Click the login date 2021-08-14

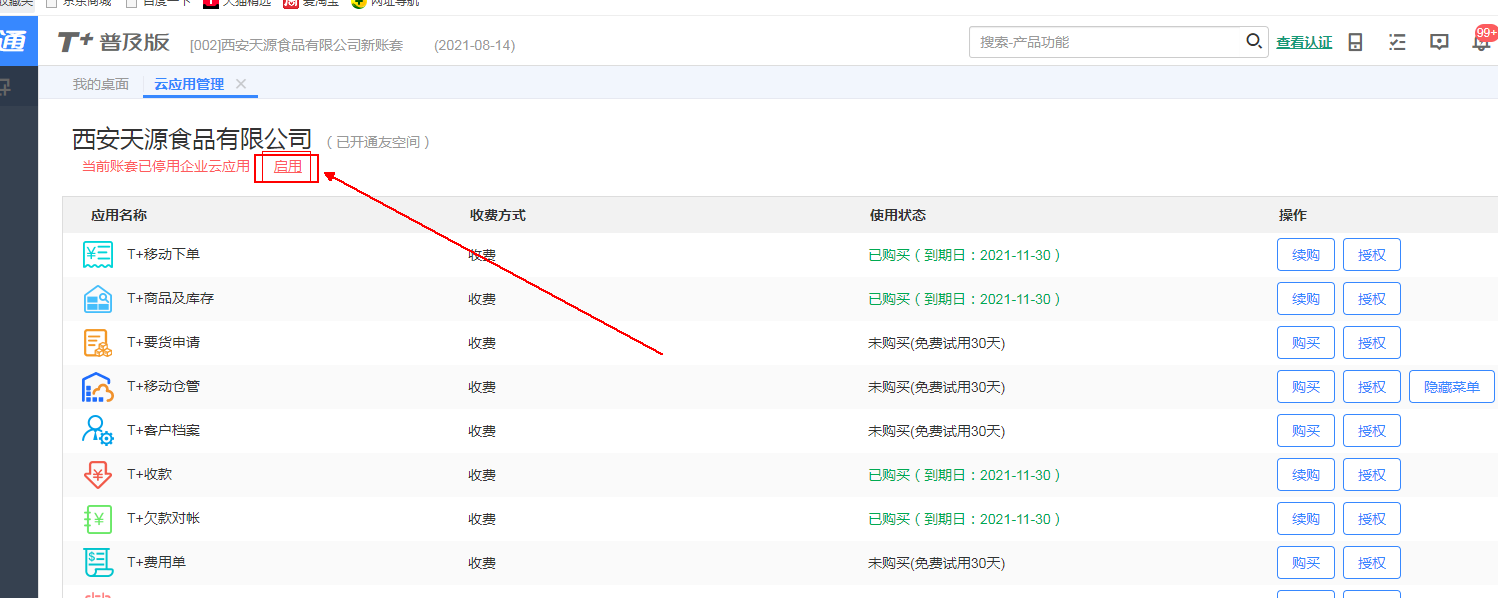click(475, 45)
